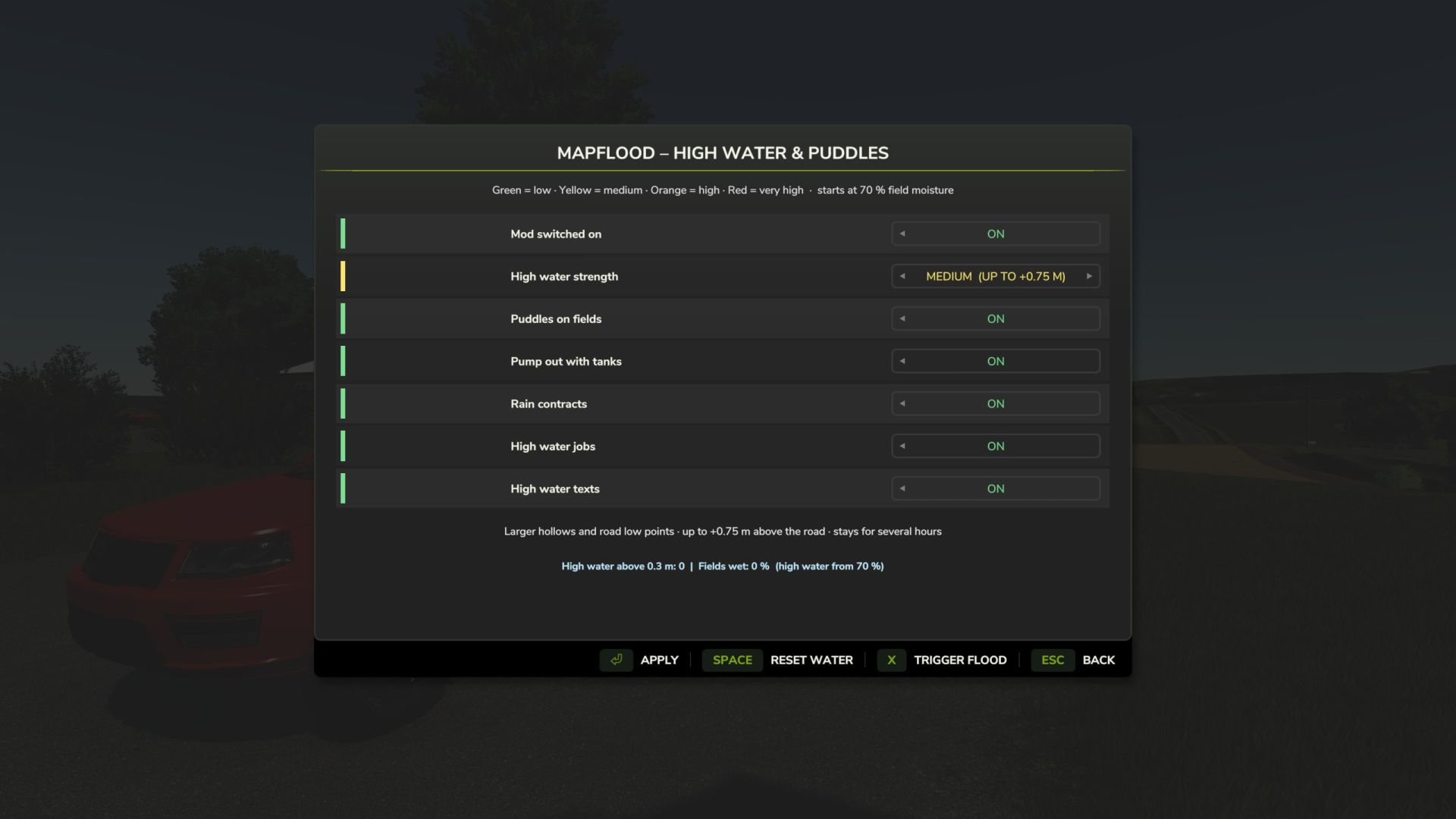Select the High water jobs row label
Screen dimensions: 1456x819
(553, 446)
